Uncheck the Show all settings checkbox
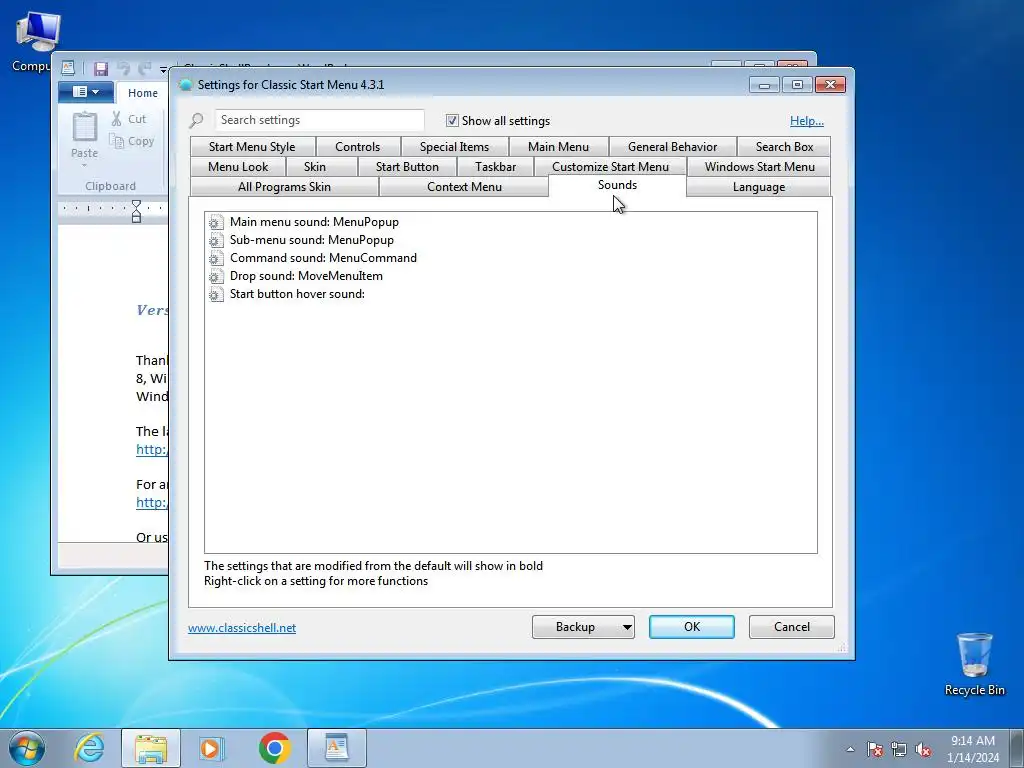 click(452, 121)
